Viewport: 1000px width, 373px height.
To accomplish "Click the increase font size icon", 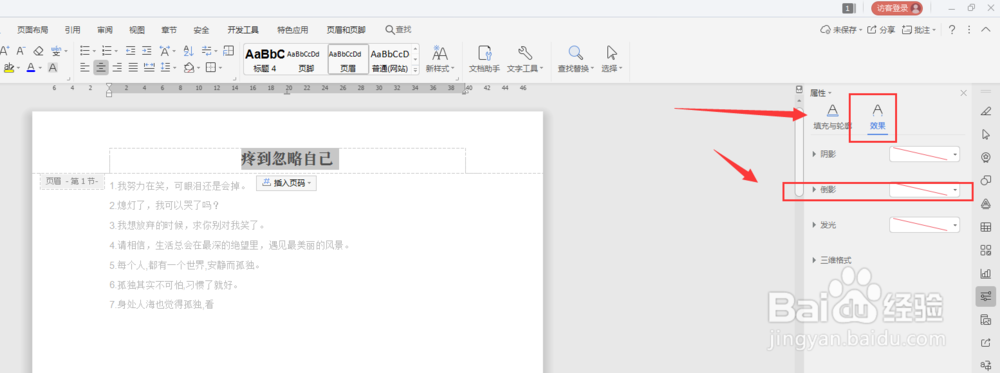I will 4,50.
